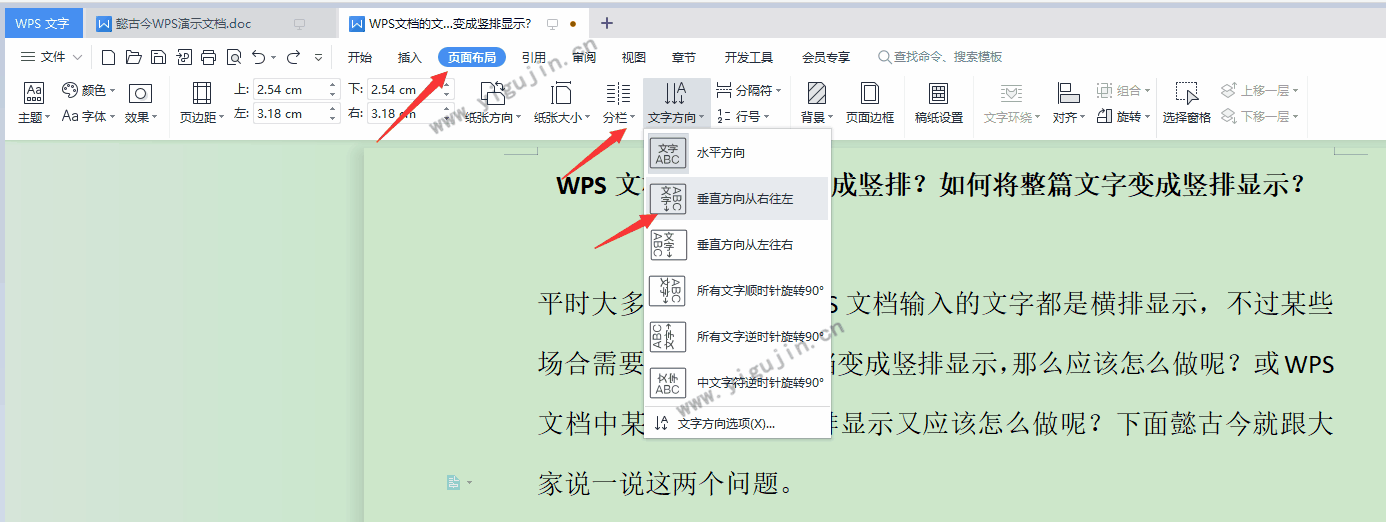Click the 组合 group button
This screenshot has height=522, width=1386.
point(1123,90)
